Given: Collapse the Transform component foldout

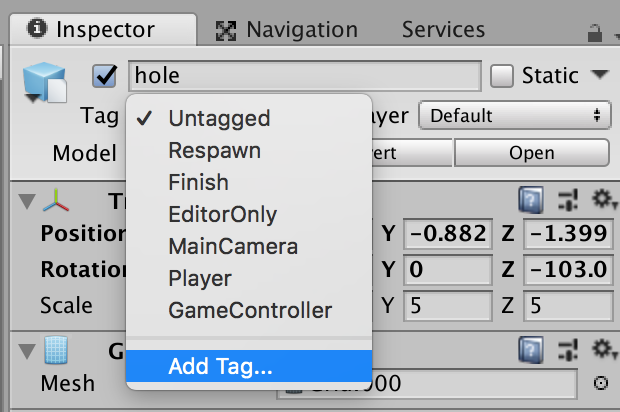Looking at the screenshot, I should 27,200.
